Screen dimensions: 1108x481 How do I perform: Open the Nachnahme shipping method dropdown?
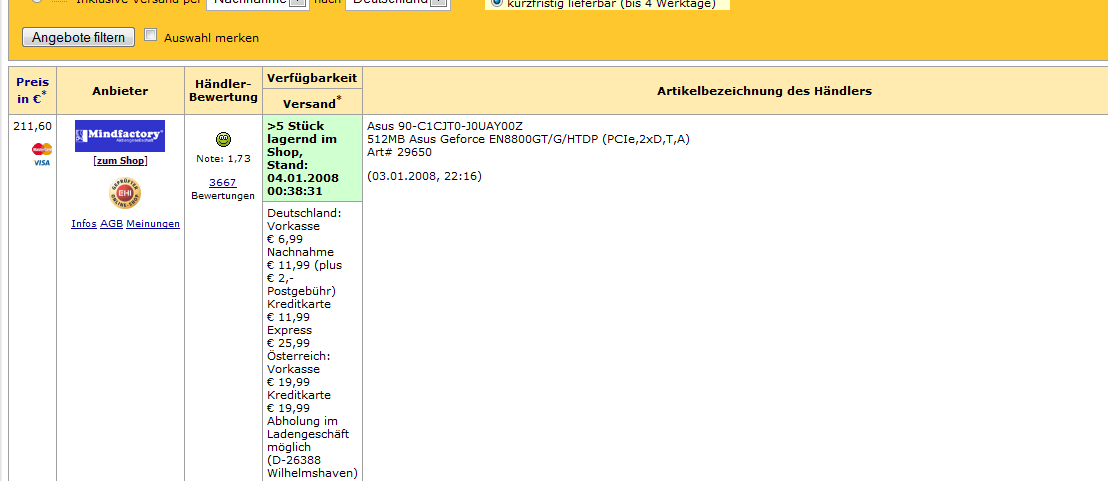click(x=259, y=2)
